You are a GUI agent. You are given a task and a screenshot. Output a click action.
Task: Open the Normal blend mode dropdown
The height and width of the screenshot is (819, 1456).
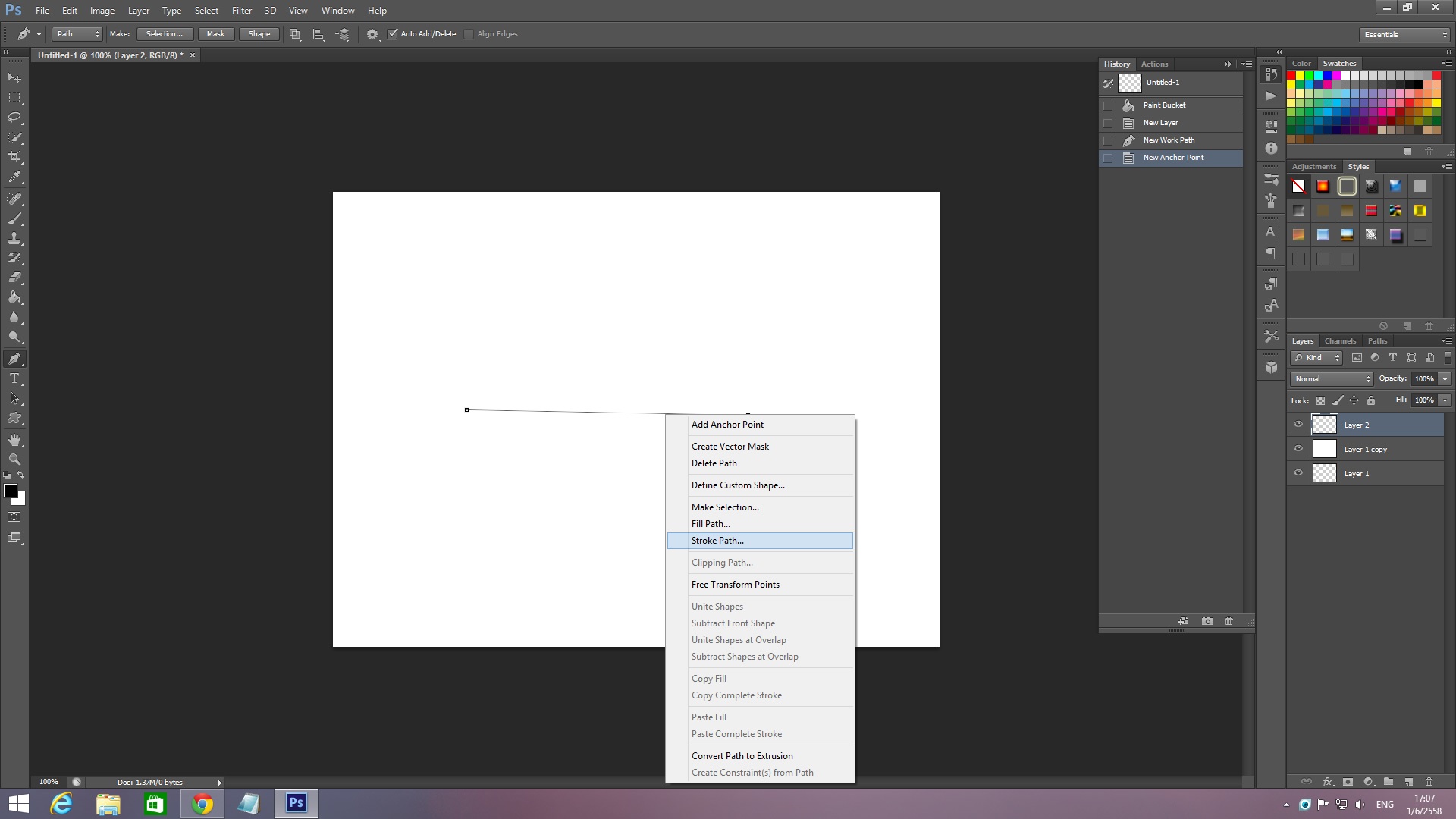pos(1332,379)
